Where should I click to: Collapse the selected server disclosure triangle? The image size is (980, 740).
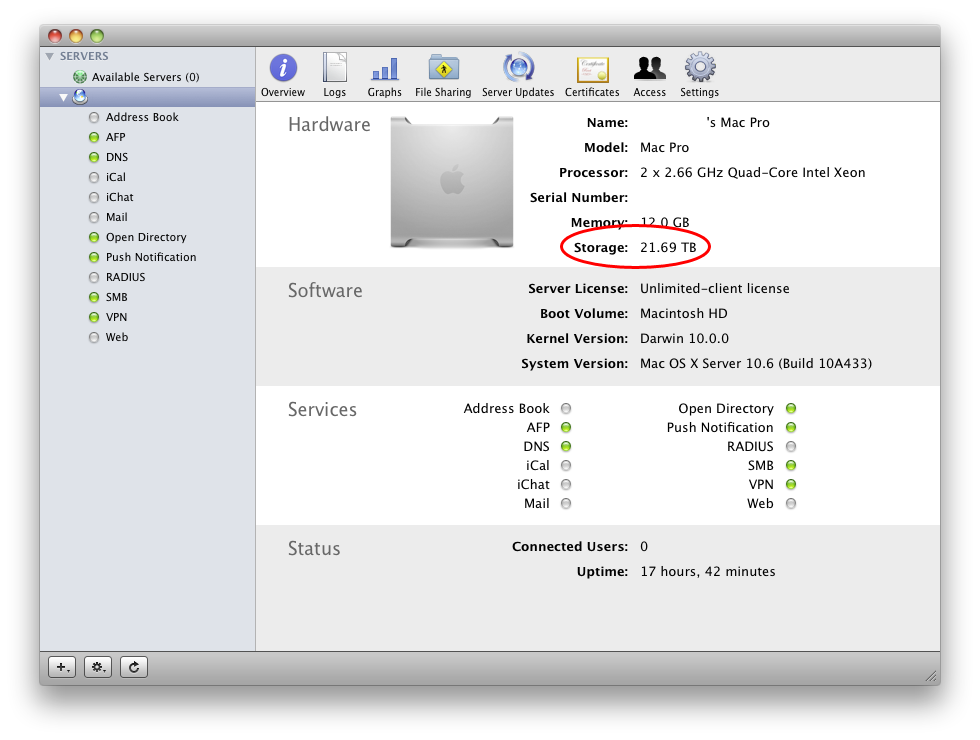[x=63, y=98]
